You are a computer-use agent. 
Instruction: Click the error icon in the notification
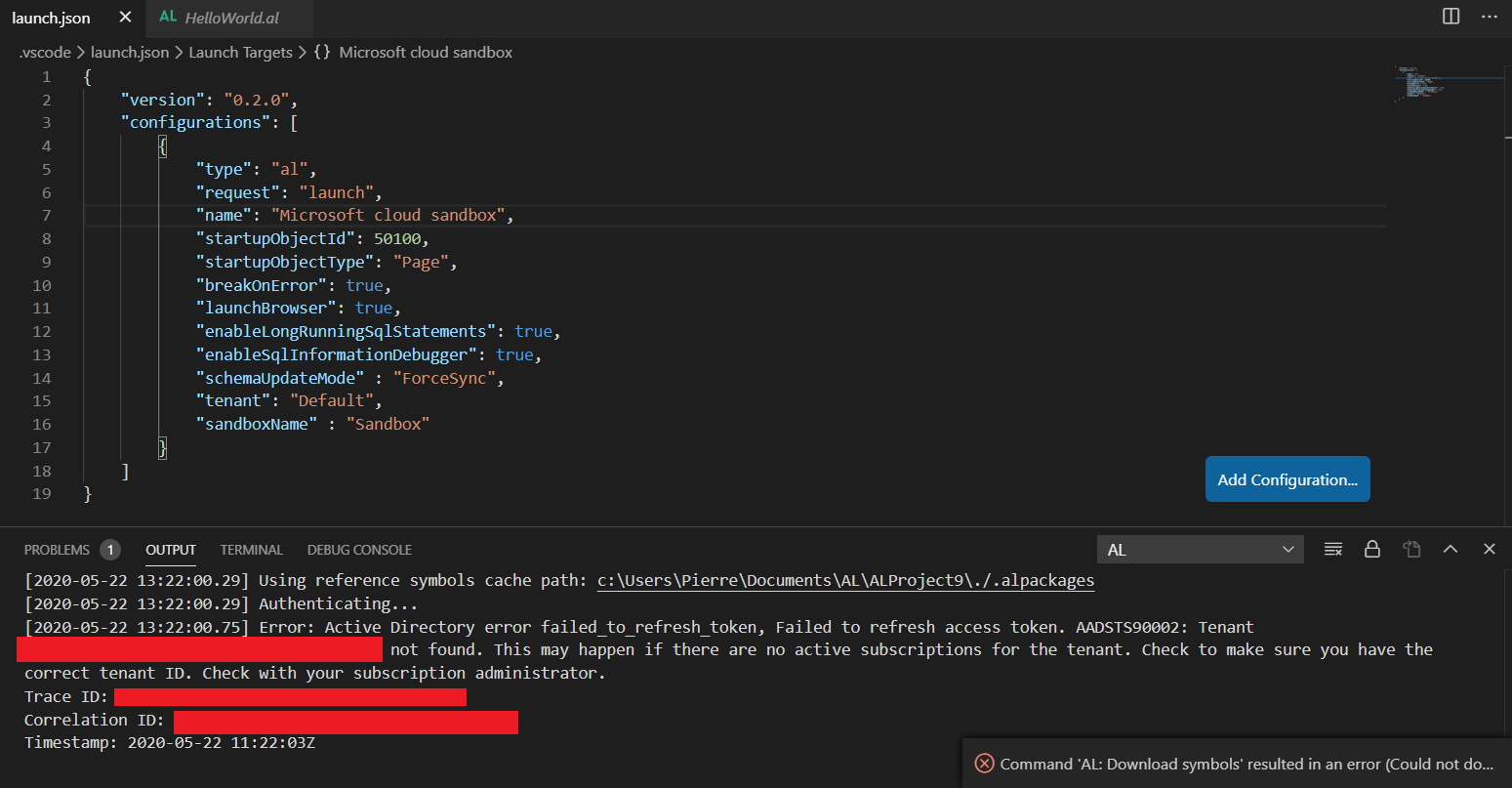pos(984,764)
